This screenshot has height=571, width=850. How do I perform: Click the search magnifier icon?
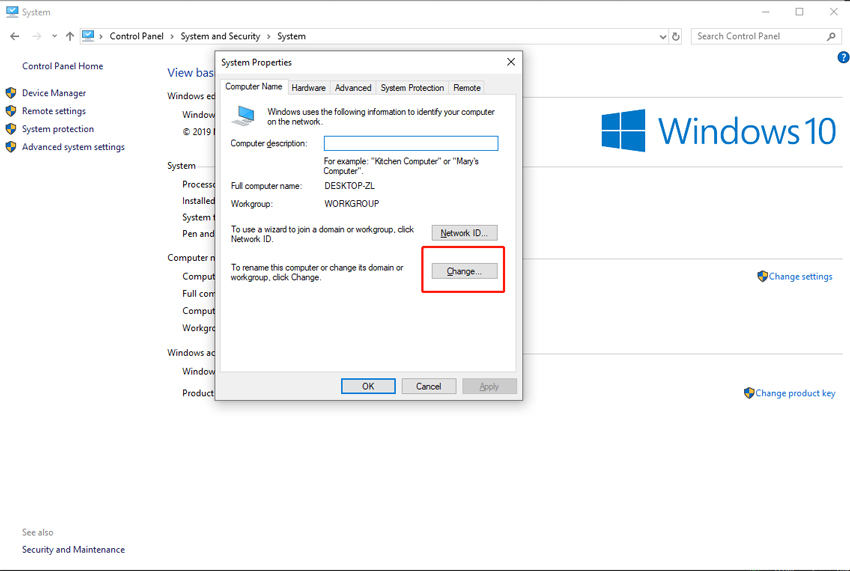click(x=831, y=36)
